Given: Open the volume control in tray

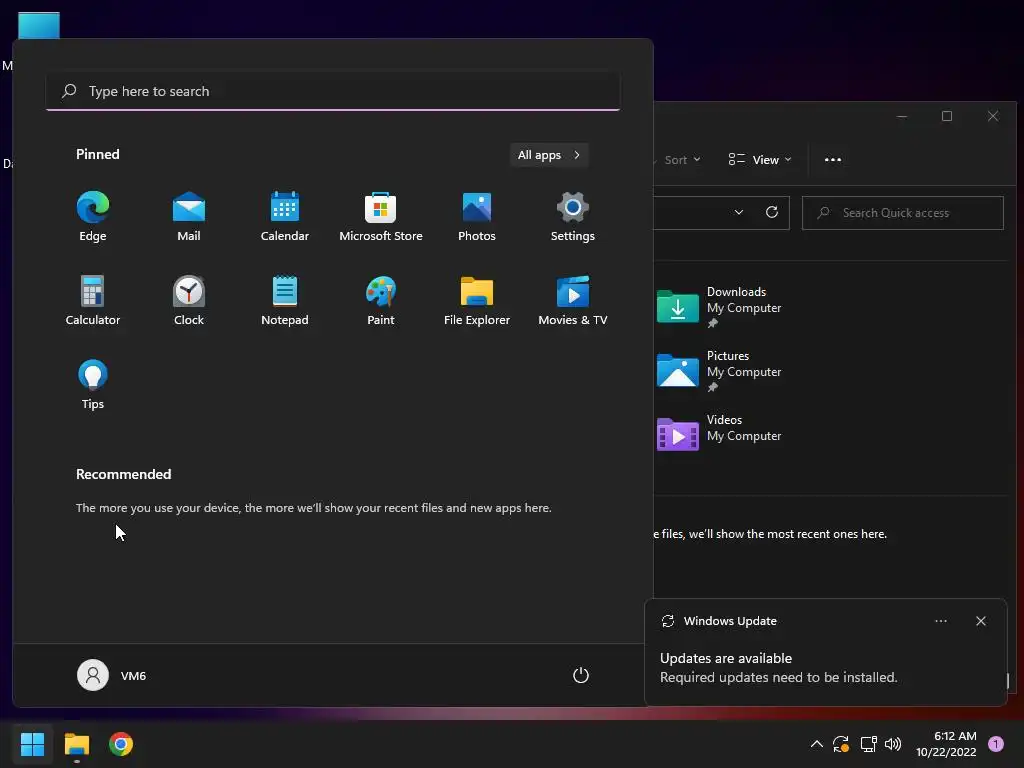Looking at the screenshot, I should tap(893, 744).
